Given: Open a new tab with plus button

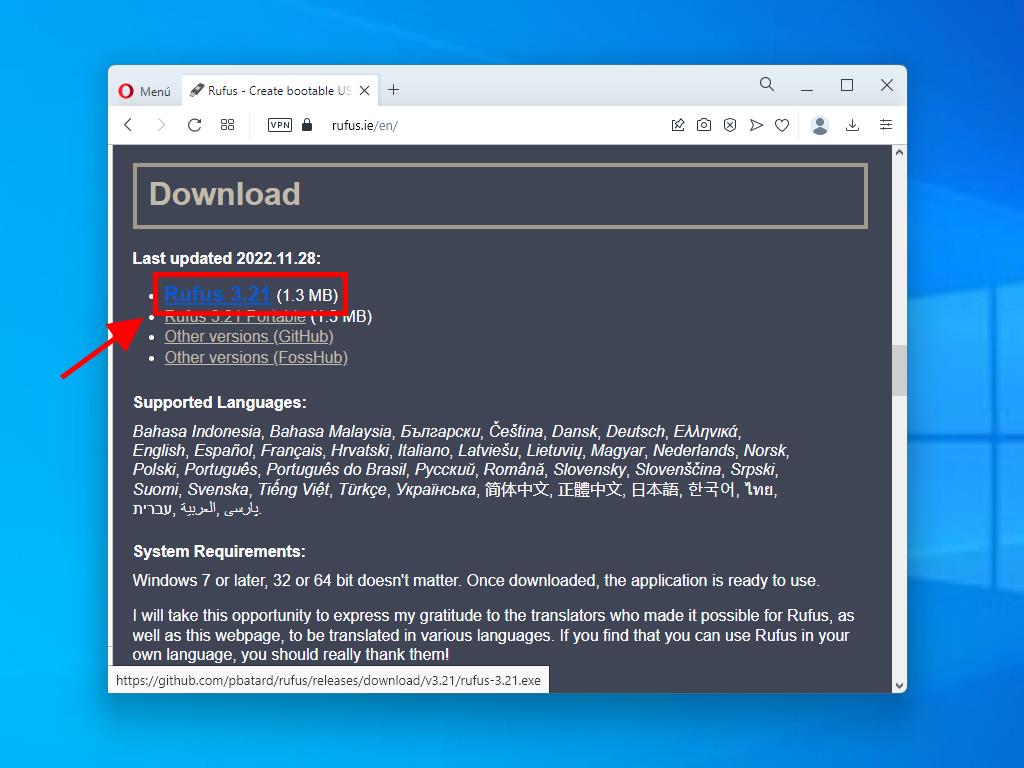Looking at the screenshot, I should pos(394,90).
